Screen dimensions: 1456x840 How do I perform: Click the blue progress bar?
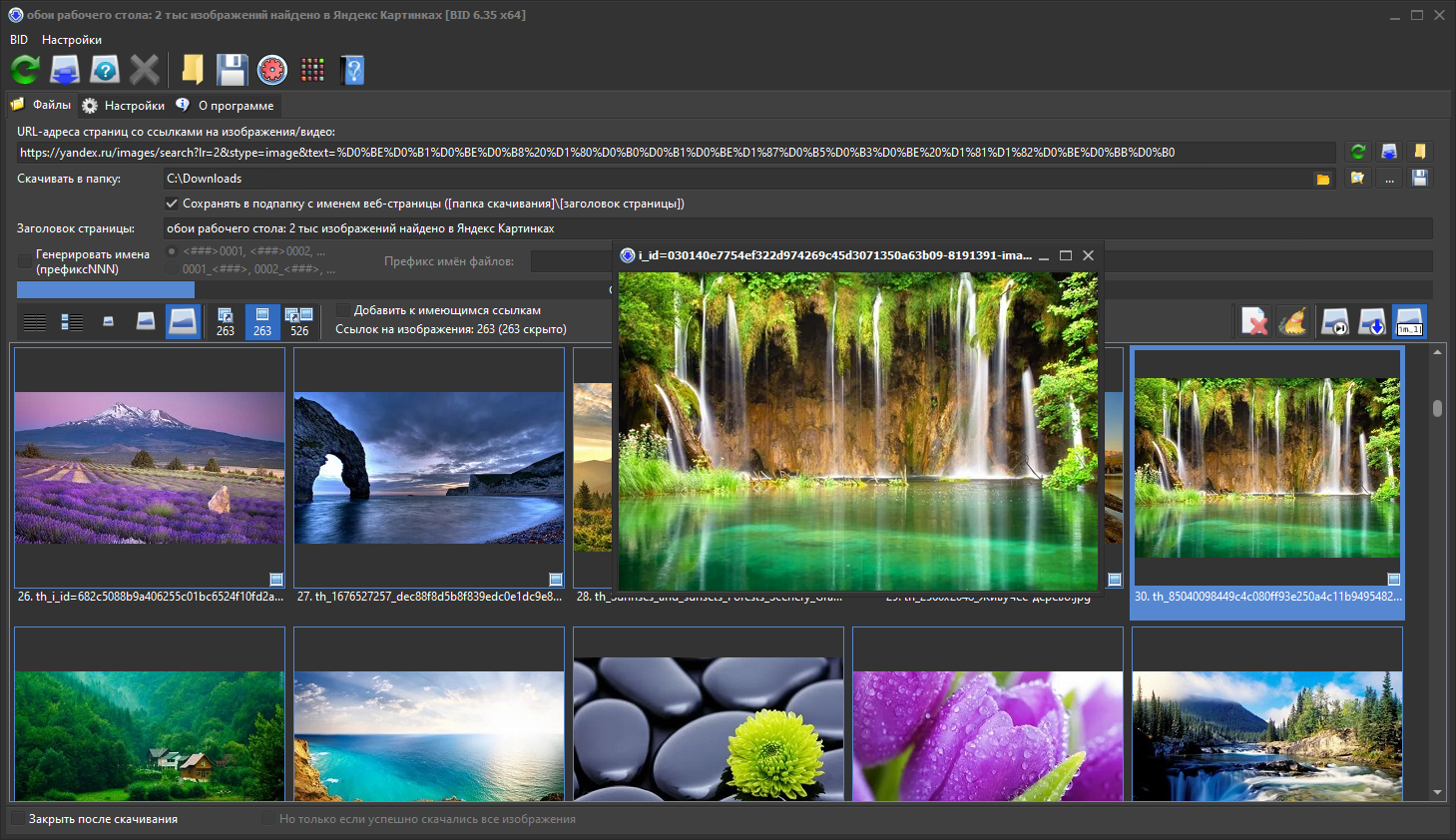[106, 289]
